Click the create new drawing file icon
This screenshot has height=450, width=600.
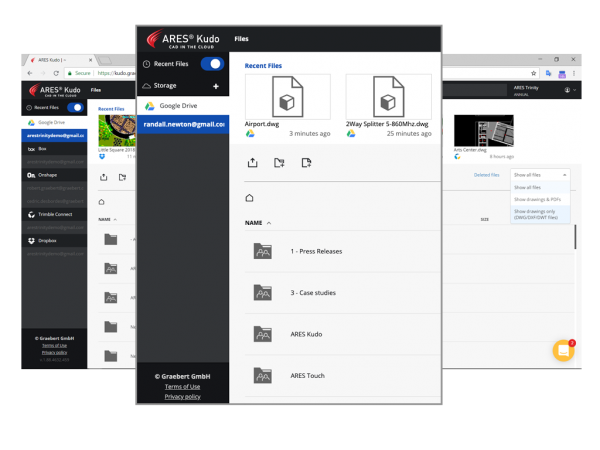click(x=306, y=162)
